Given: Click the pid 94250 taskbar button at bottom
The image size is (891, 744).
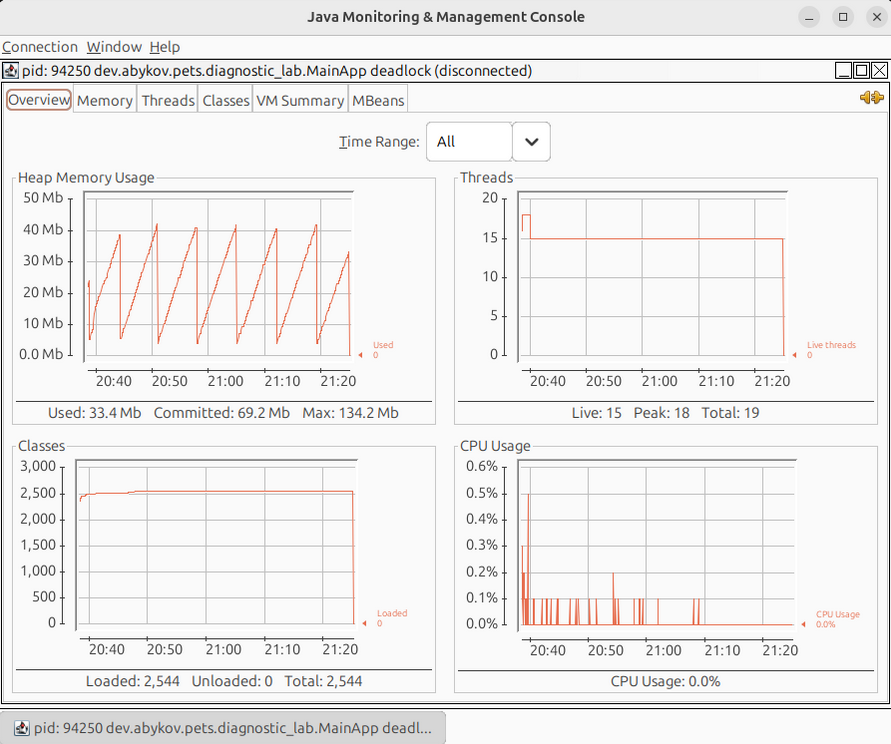Looking at the screenshot, I should (x=223, y=727).
